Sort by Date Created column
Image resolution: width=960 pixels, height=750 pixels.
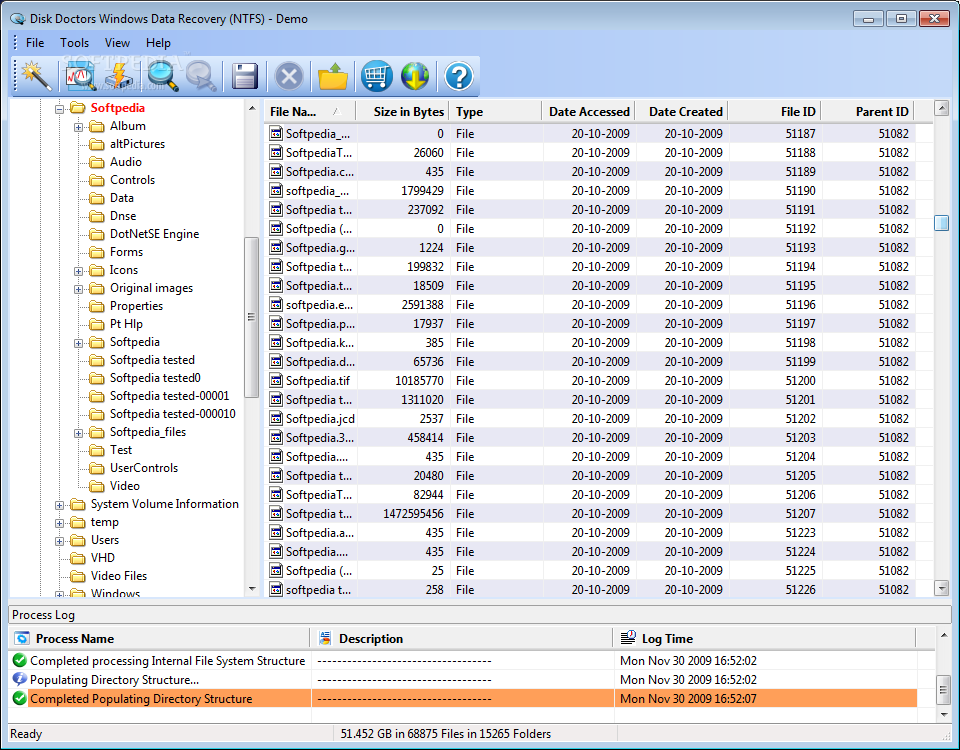(x=681, y=111)
